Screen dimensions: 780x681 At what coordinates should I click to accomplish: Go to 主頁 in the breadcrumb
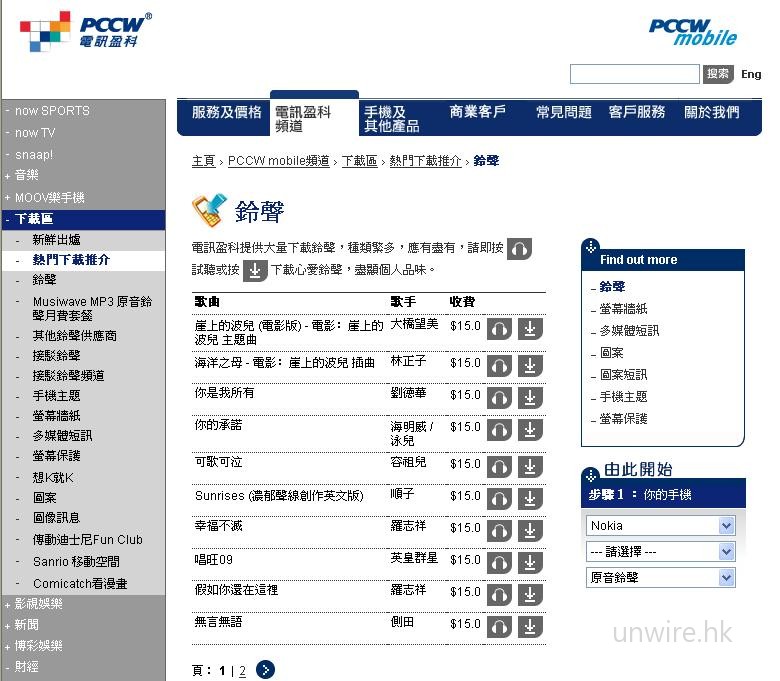(x=203, y=161)
